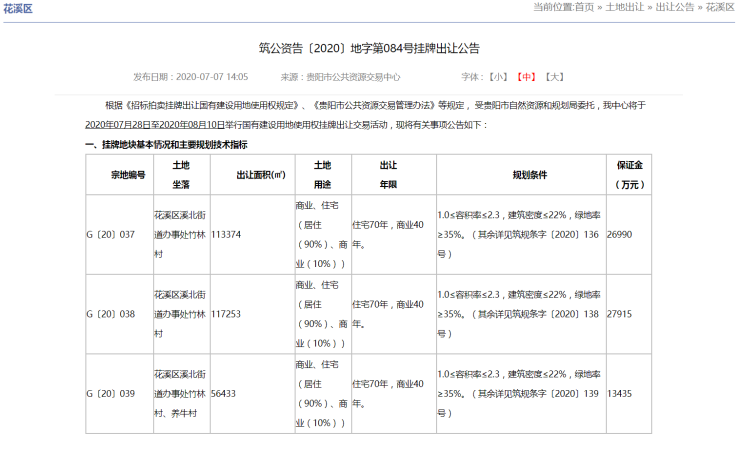The image size is (740, 452).
Task: Select parcel number G〔20〕038
Action: (x=110, y=314)
